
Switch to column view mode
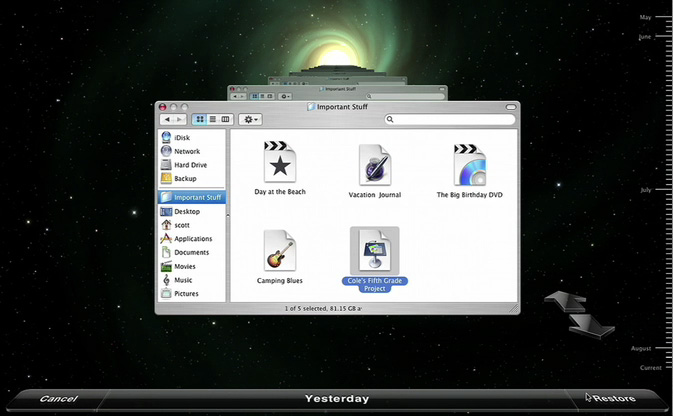point(226,119)
